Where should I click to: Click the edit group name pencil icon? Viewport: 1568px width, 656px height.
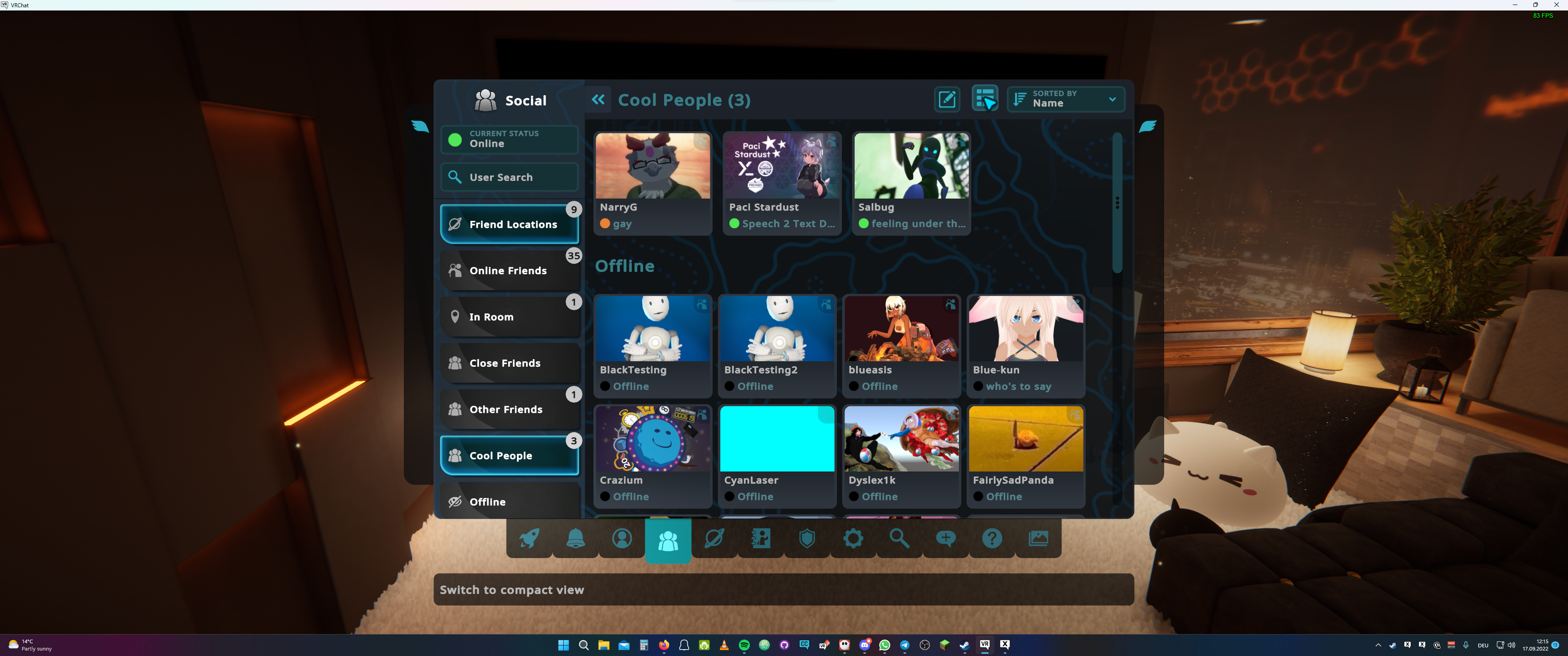[x=947, y=99]
